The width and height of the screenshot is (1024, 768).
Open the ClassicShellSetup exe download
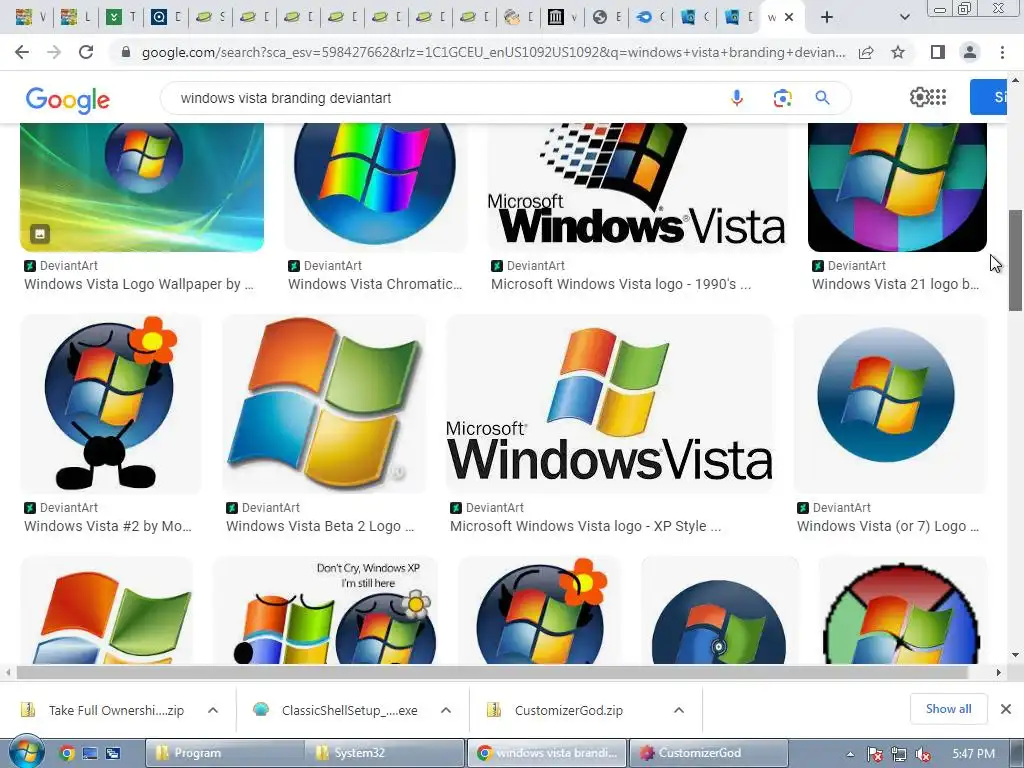[349, 710]
